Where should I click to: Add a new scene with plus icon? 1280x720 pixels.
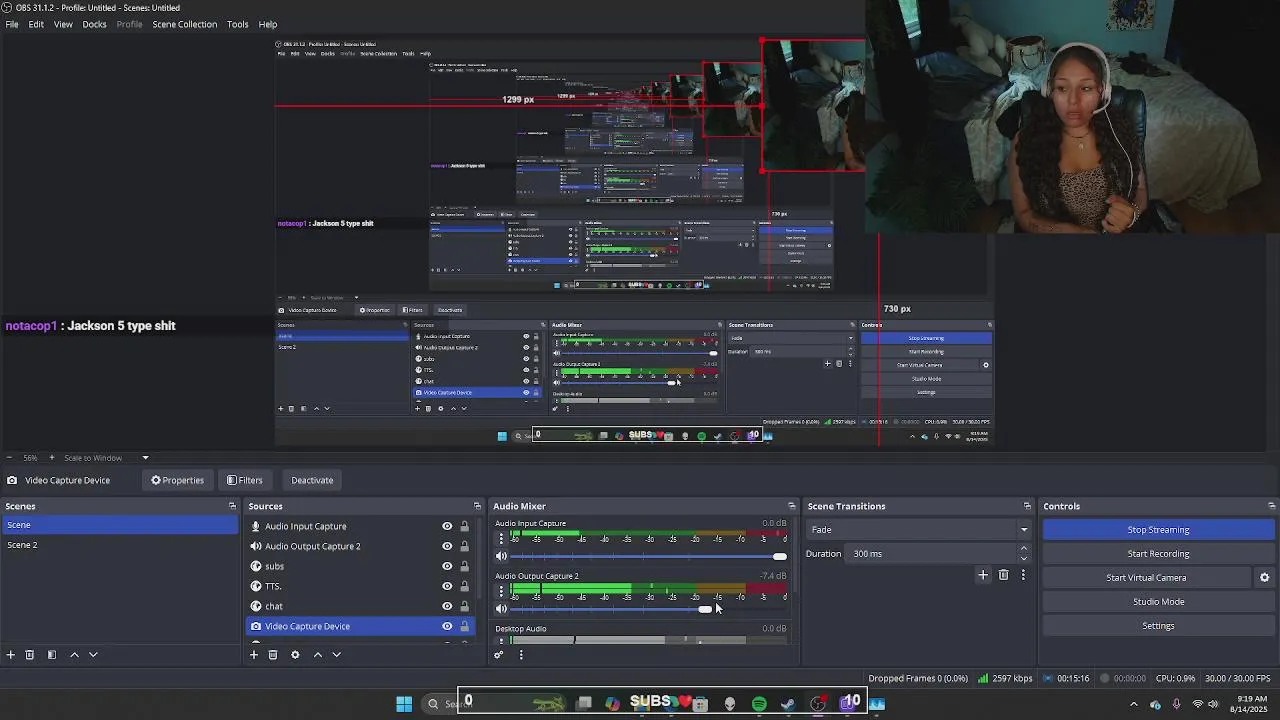pyautogui.click(x=10, y=655)
